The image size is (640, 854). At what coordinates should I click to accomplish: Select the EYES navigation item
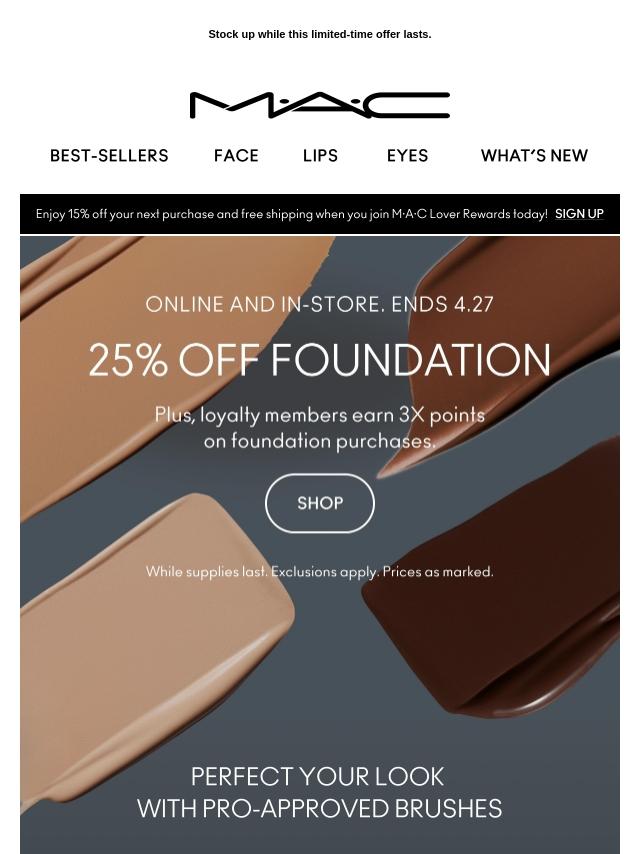coord(407,156)
